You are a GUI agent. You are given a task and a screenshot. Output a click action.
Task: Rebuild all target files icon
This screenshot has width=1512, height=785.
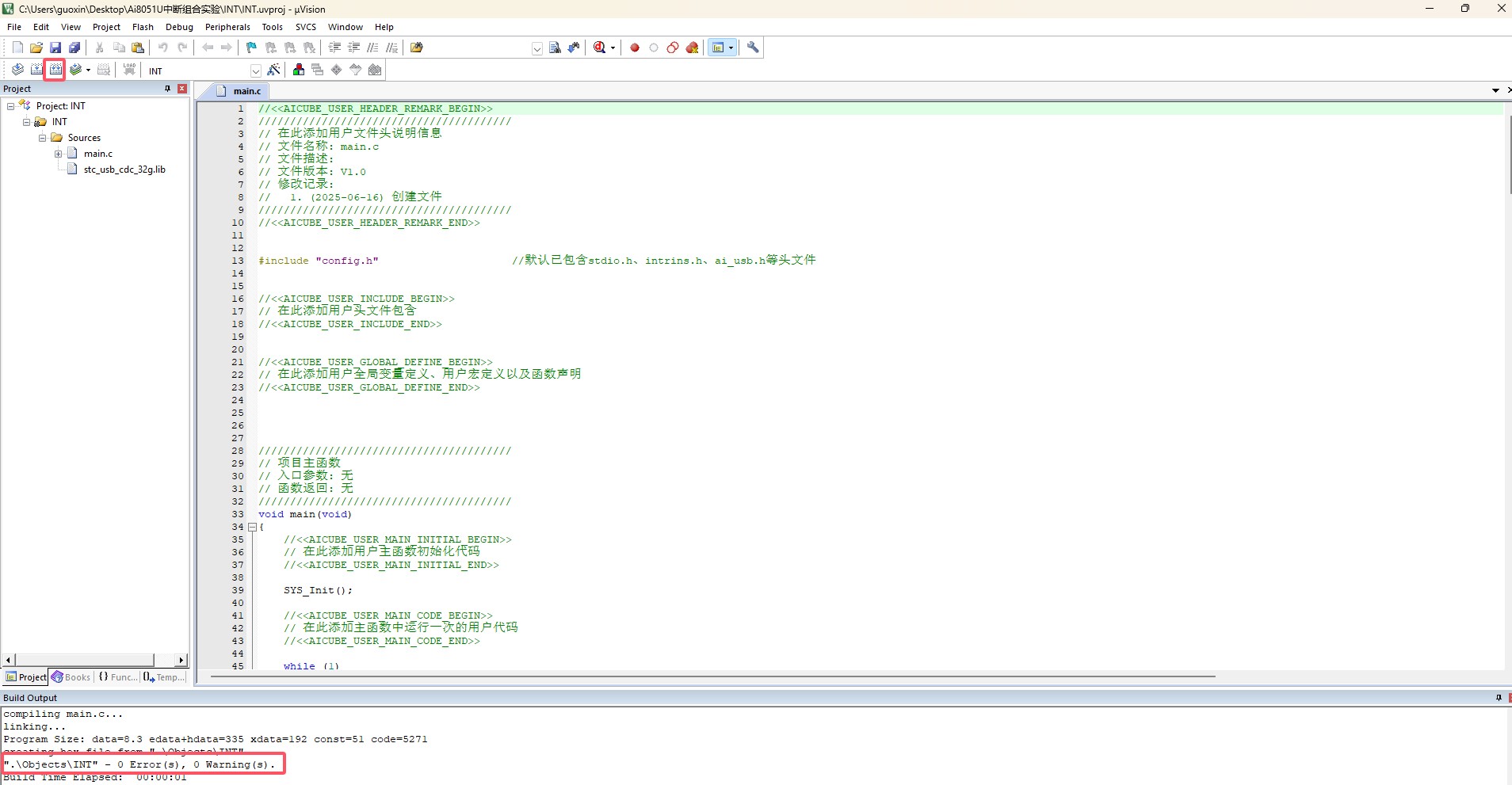tap(55, 70)
